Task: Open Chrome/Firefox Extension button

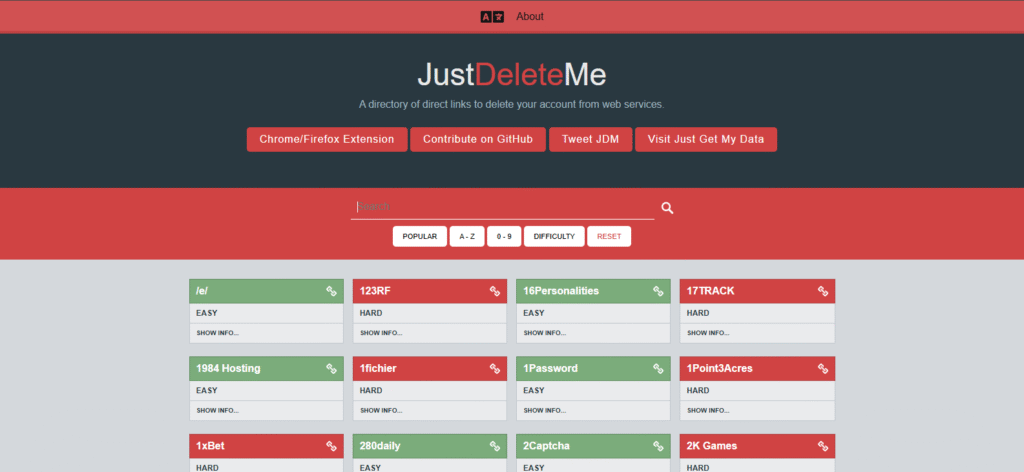Action: (327, 140)
